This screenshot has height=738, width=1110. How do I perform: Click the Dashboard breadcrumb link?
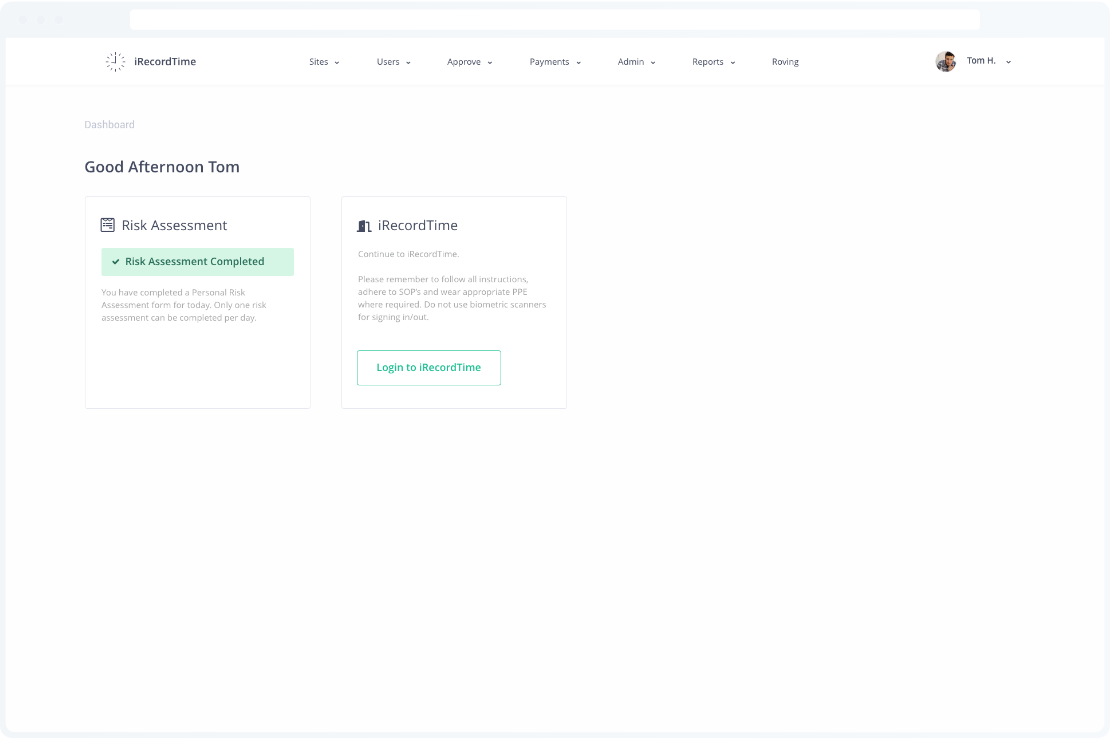pyautogui.click(x=109, y=125)
